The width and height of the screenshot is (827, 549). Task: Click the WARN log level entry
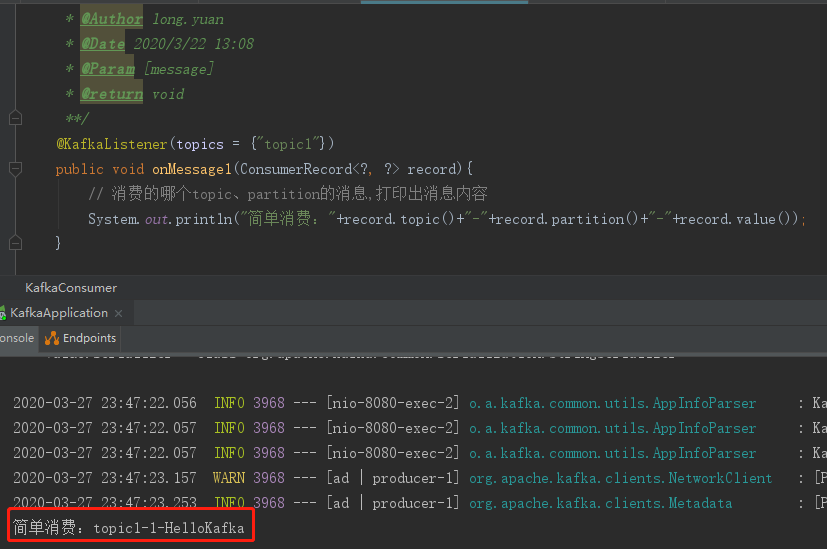point(228,478)
